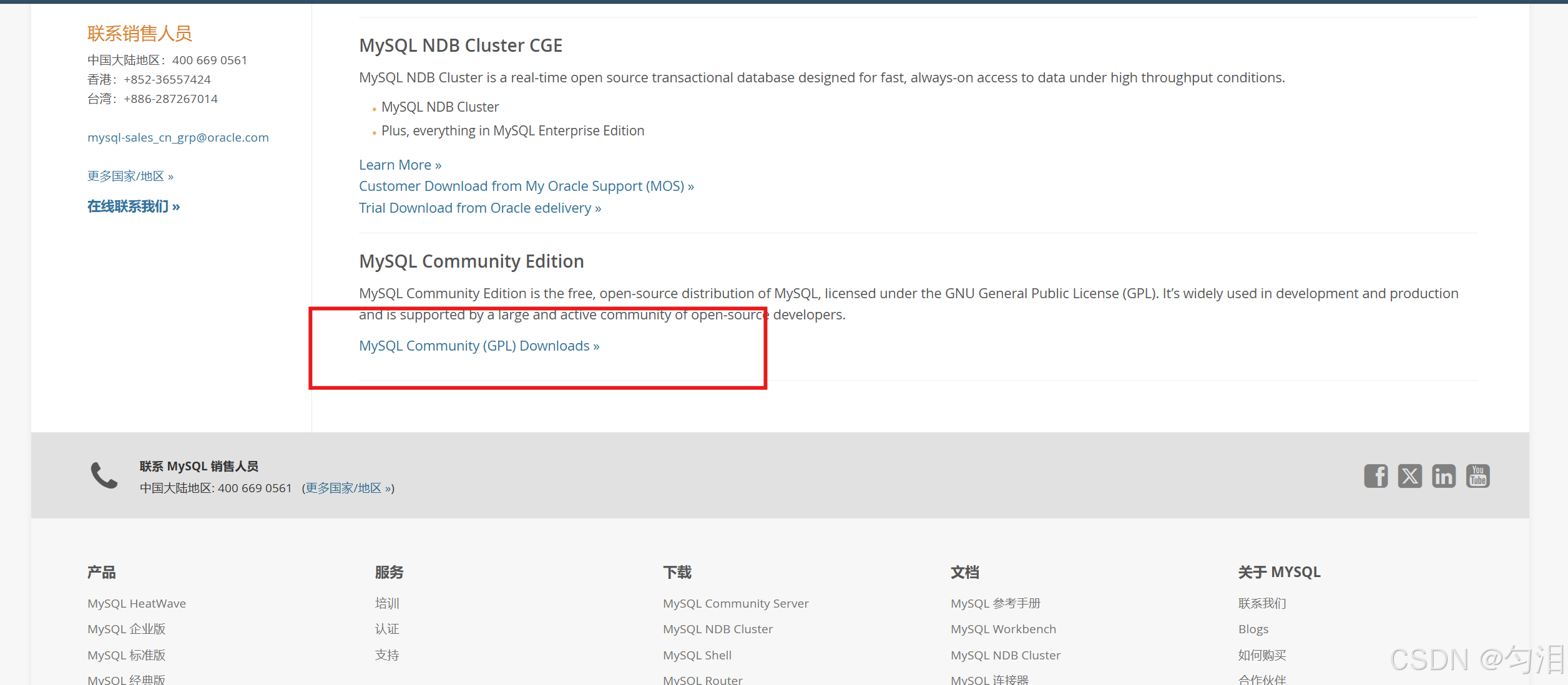Open the YouTube social icon

tap(1477, 476)
